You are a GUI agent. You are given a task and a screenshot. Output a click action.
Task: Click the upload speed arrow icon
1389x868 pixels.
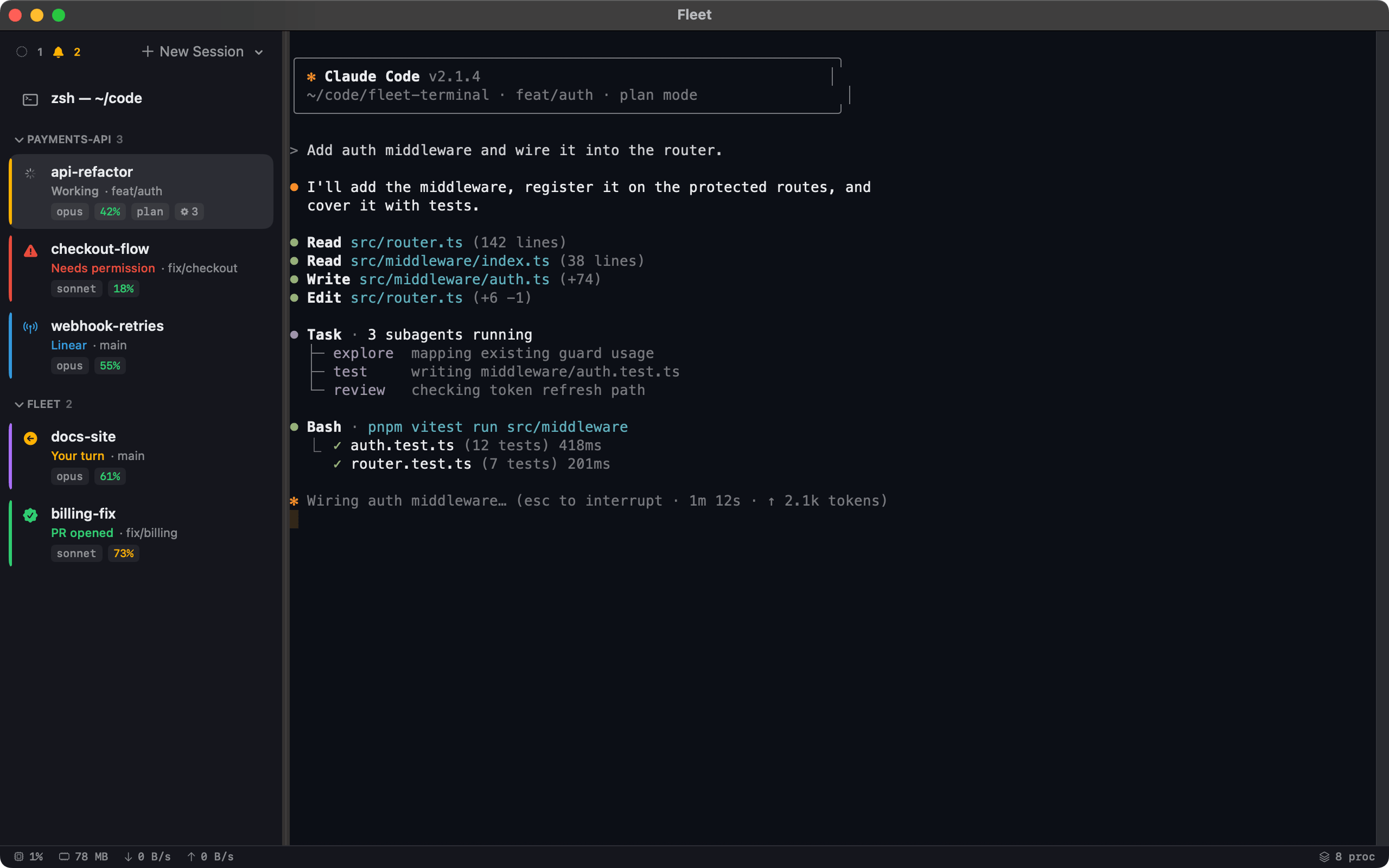(x=191, y=857)
